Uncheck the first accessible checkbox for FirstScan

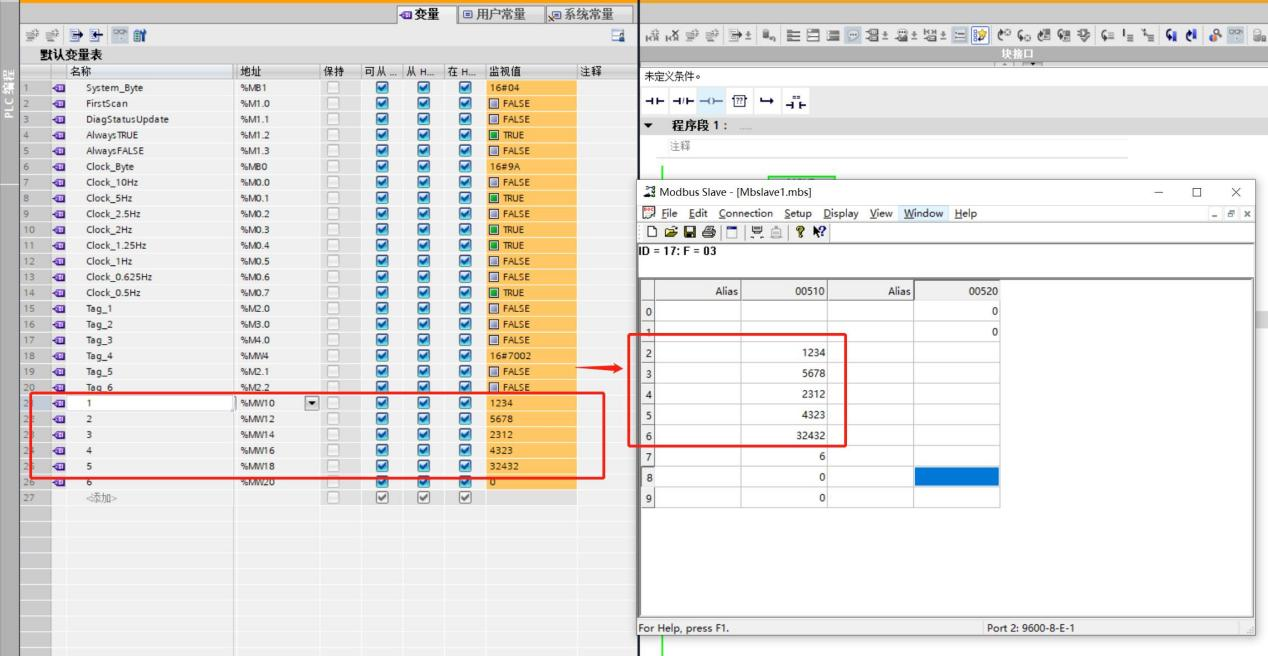381,104
